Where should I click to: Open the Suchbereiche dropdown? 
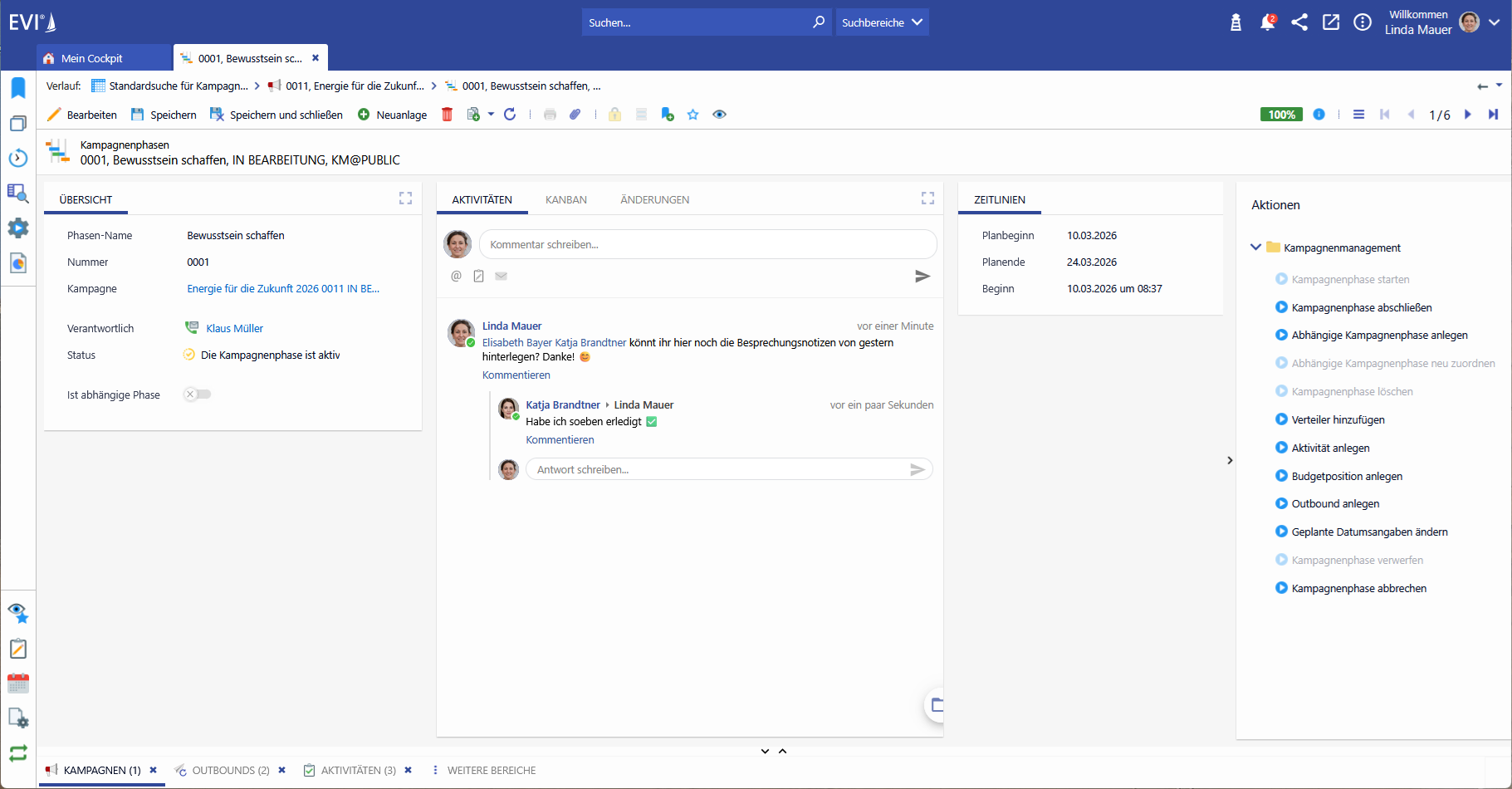[881, 22]
